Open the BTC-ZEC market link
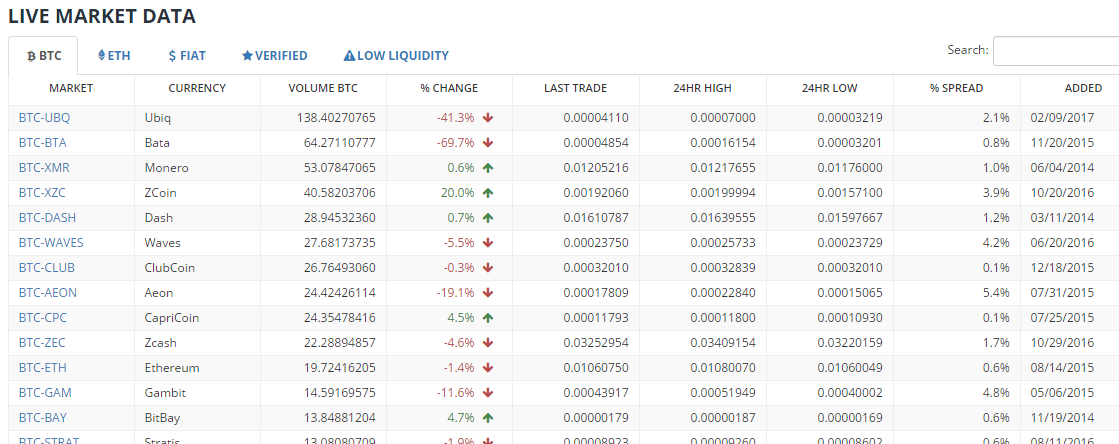 43,343
